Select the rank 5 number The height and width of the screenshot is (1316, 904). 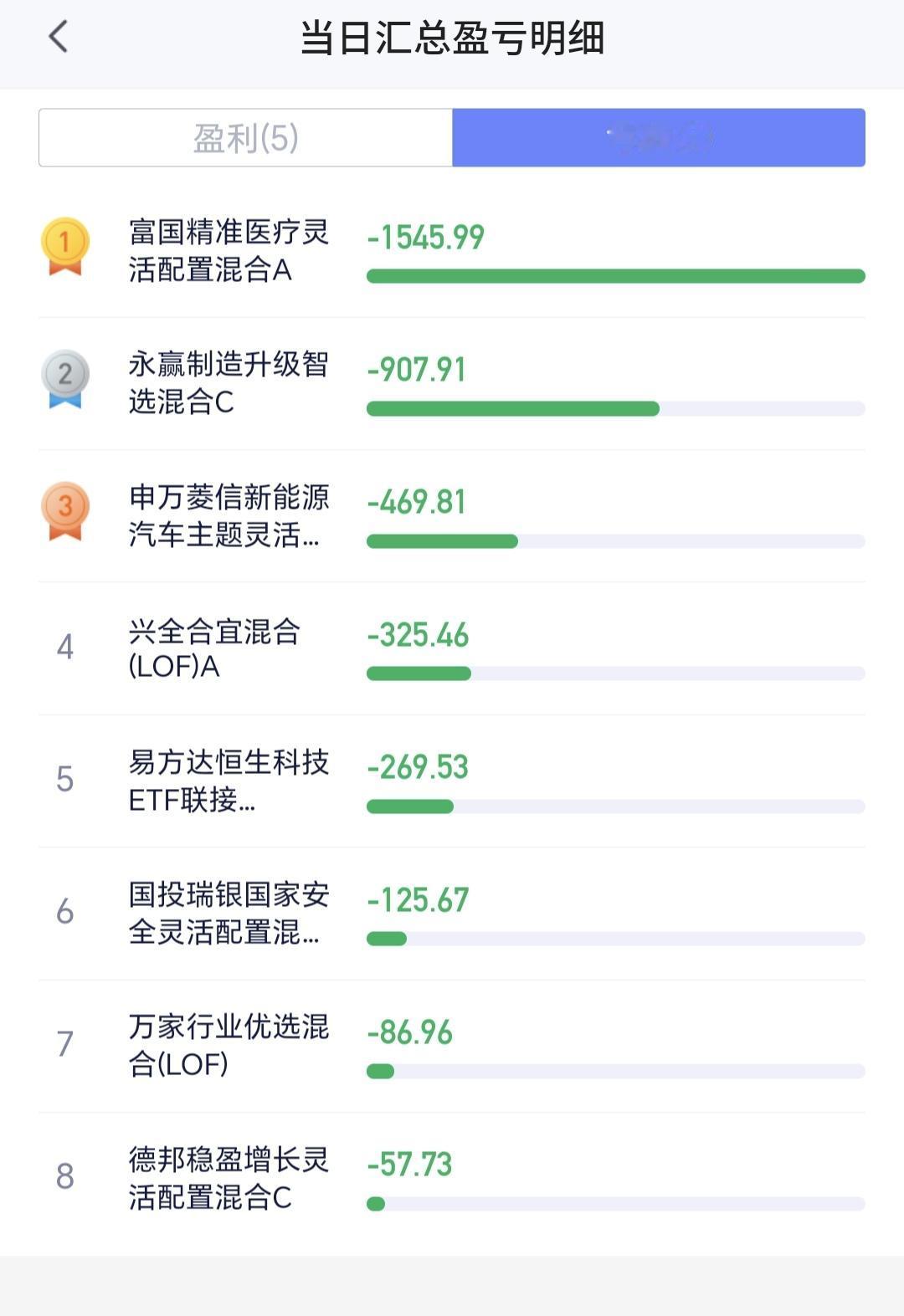click(65, 779)
